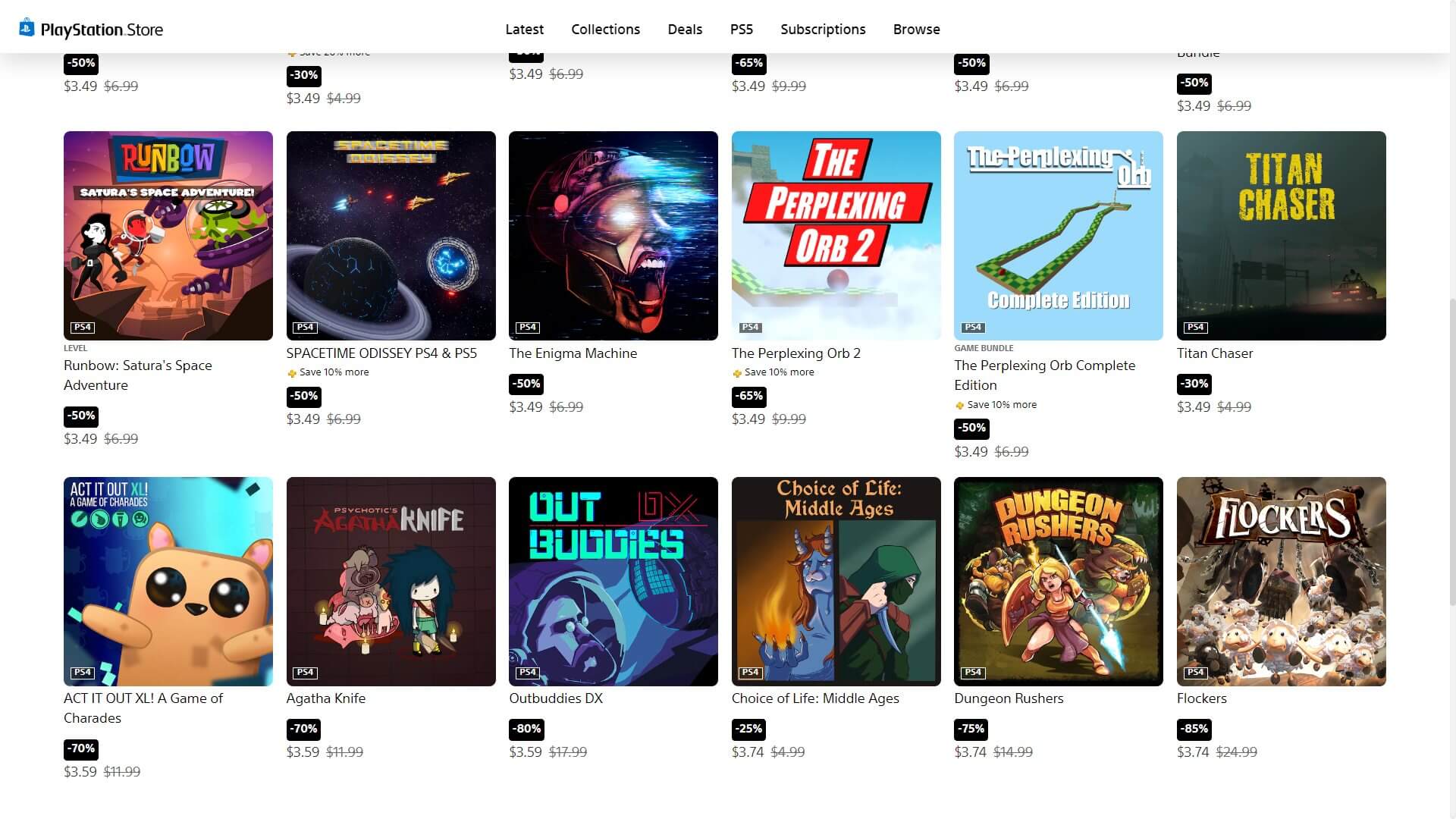Open the Agatha Knife title link
Viewport: 1456px width, 819px height.
pyautogui.click(x=325, y=698)
